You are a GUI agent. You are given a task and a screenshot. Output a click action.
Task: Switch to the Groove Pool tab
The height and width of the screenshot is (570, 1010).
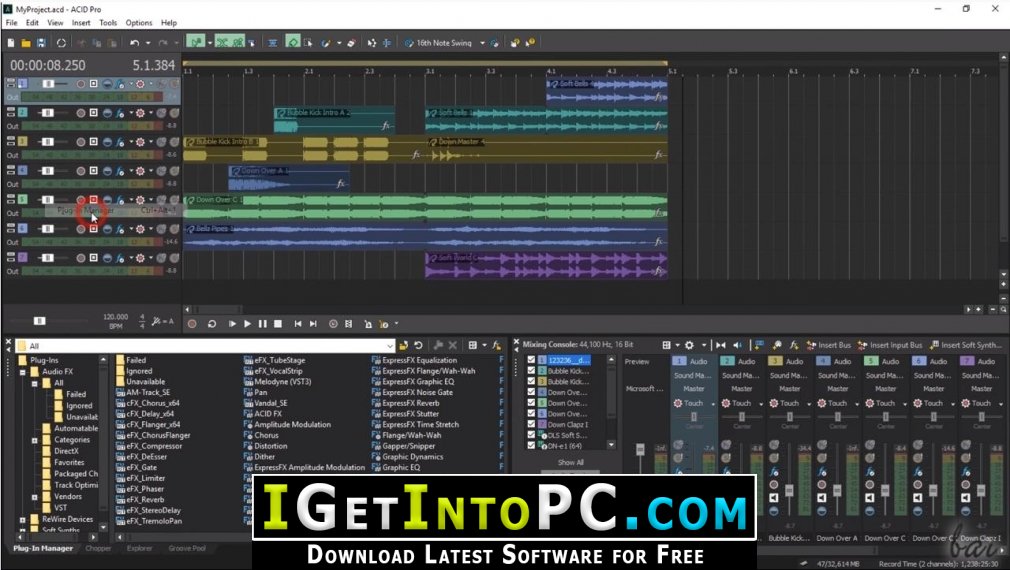coord(187,549)
